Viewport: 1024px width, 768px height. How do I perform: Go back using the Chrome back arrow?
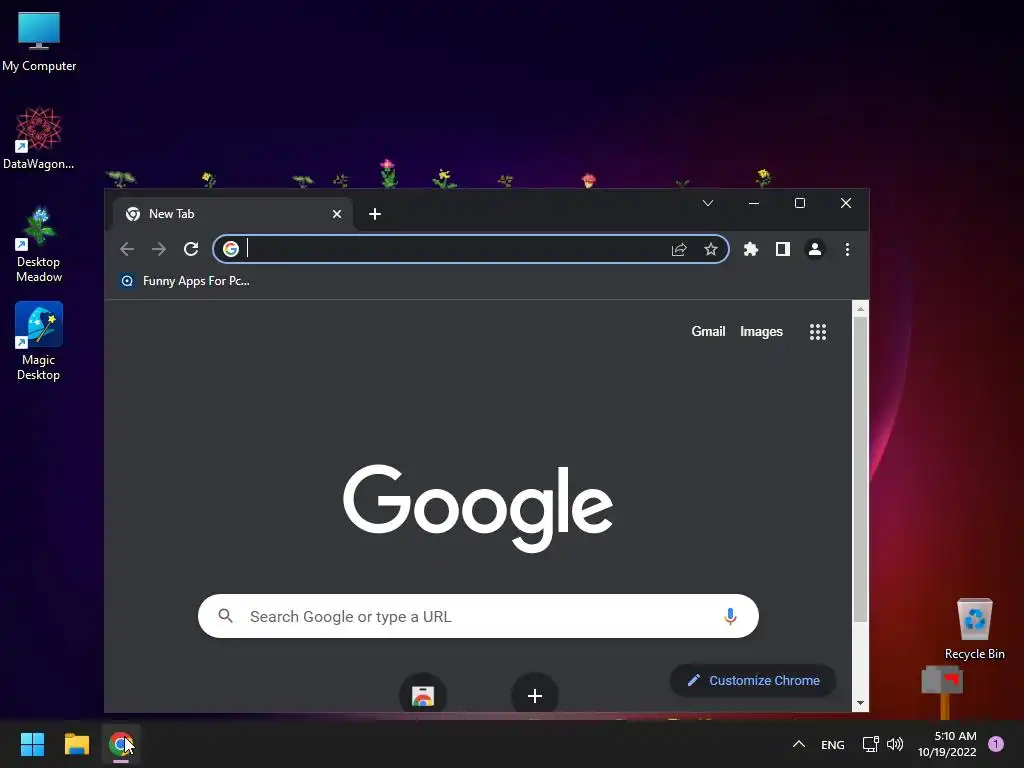(x=127, y=249)
